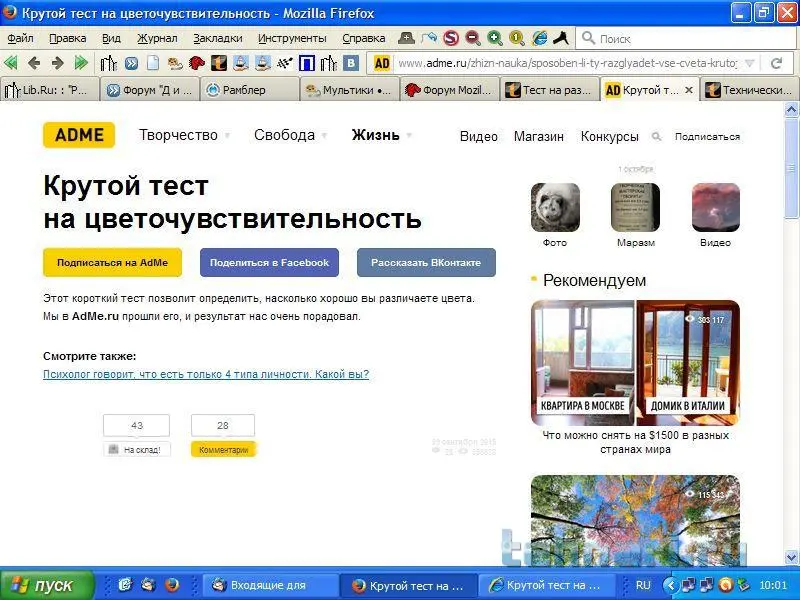Launch Firefox from the quick launch icon
This screenshot has width=800, height=600.
coord(172,585)
